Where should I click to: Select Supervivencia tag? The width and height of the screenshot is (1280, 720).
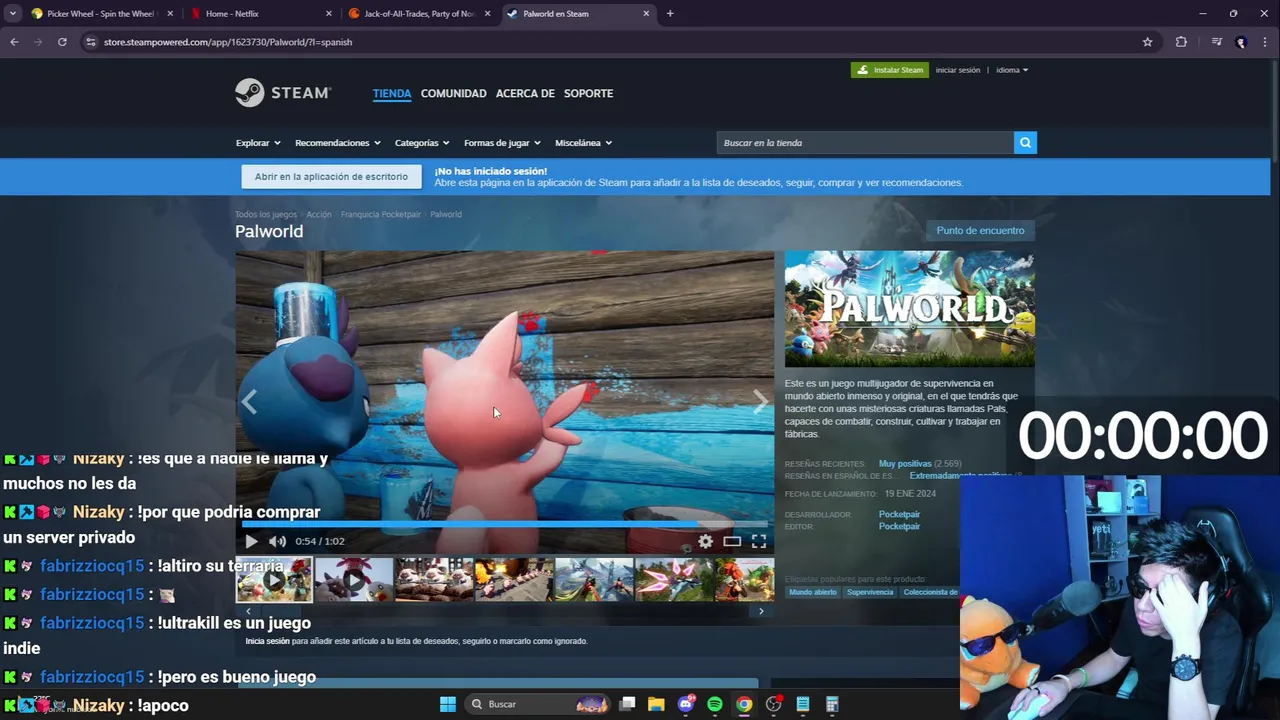click(870, 592)
